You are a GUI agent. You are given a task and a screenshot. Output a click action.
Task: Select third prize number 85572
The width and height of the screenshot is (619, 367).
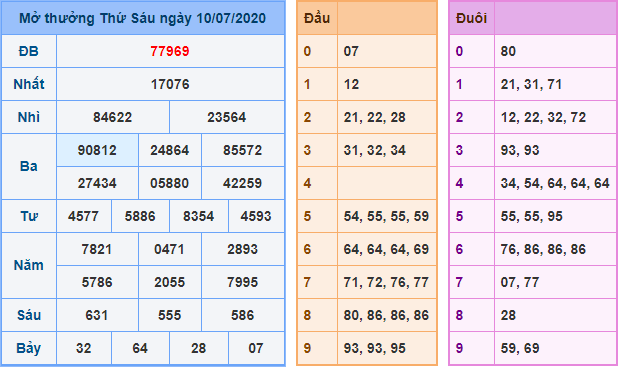pyautogui.click(x=242, y=150)
